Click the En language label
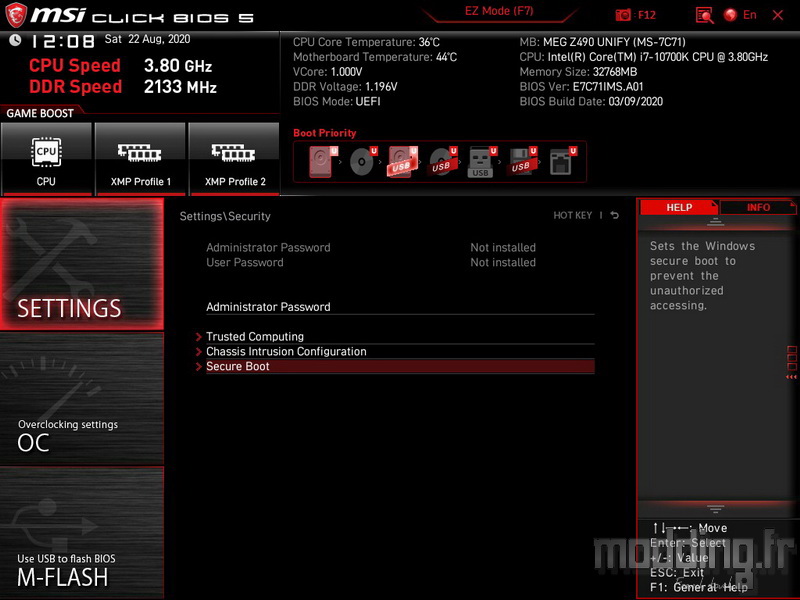This screenshot has width=800, height=600. point(749,15)
